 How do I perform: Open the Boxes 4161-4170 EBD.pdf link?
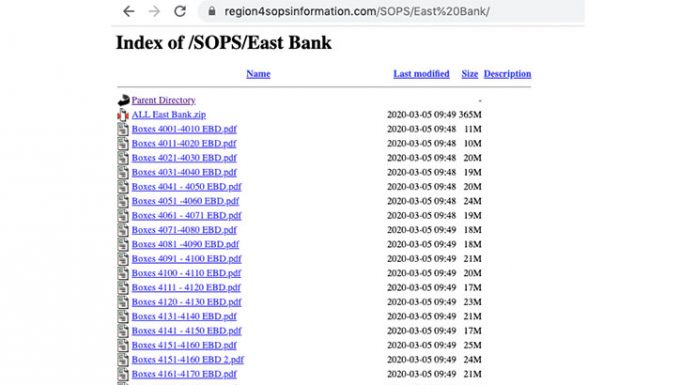pyautogui.click(x=184, y=374)
